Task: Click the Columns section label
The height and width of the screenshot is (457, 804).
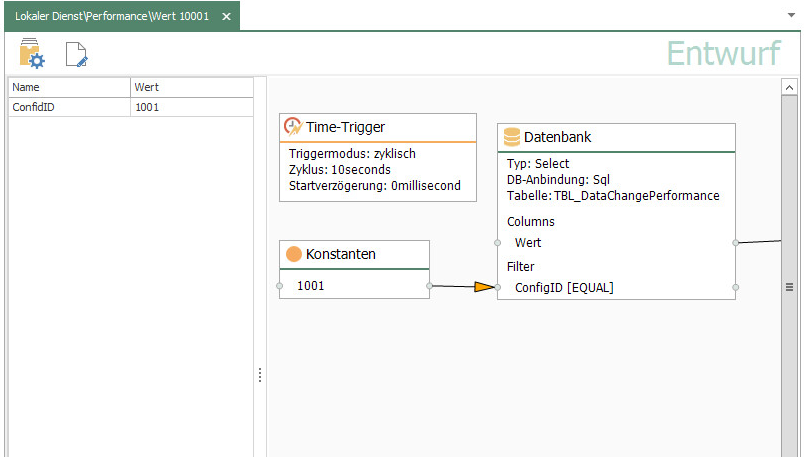Action: [531, 222]
